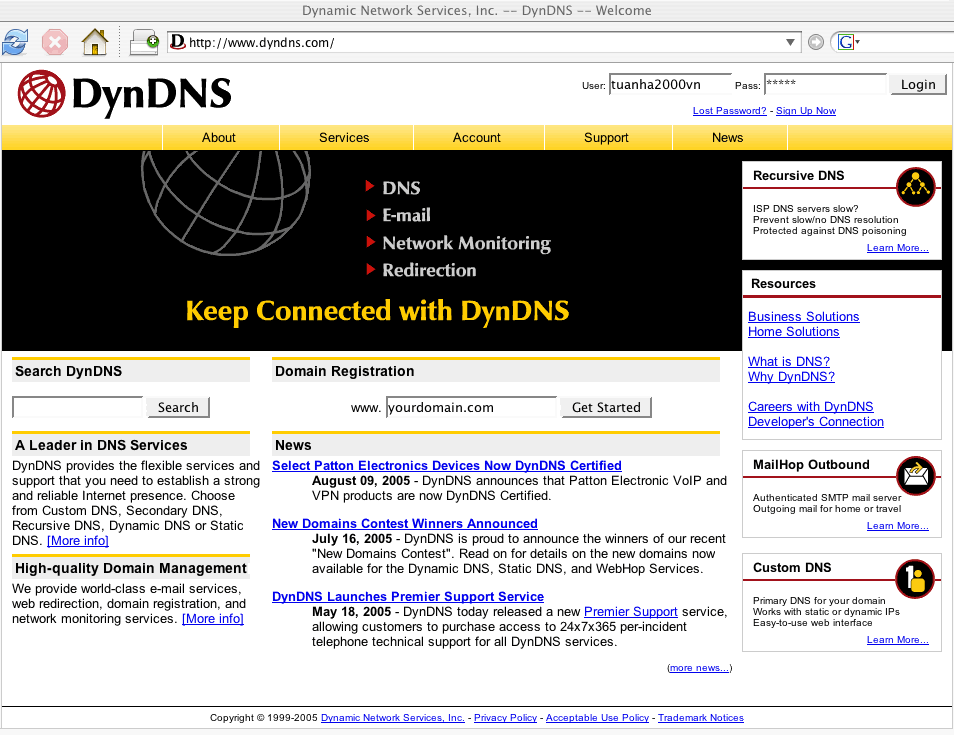Open the Services navigation menu
Image resolution: width=954 pixels, height=735 pixels.
click(344, 138)
